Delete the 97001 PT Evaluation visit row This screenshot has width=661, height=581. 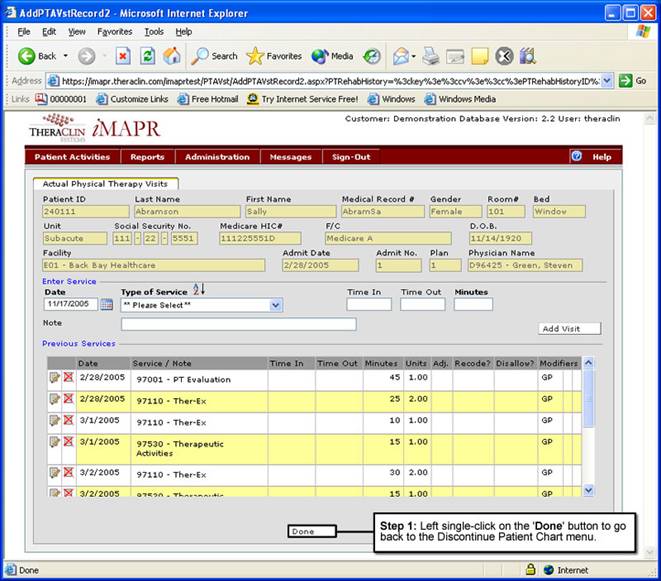point(68,378)
